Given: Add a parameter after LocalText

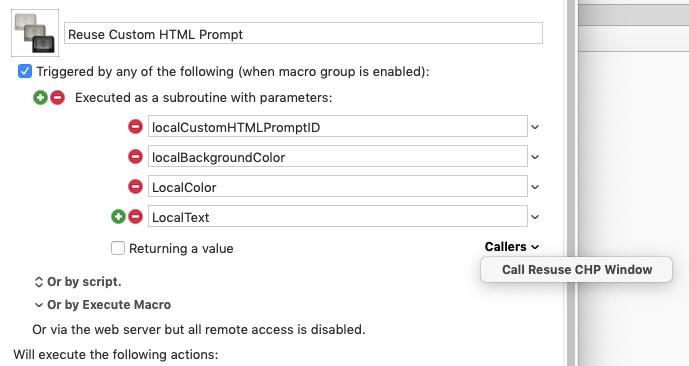Looking at the screenshot, I should tap(118, 217).
